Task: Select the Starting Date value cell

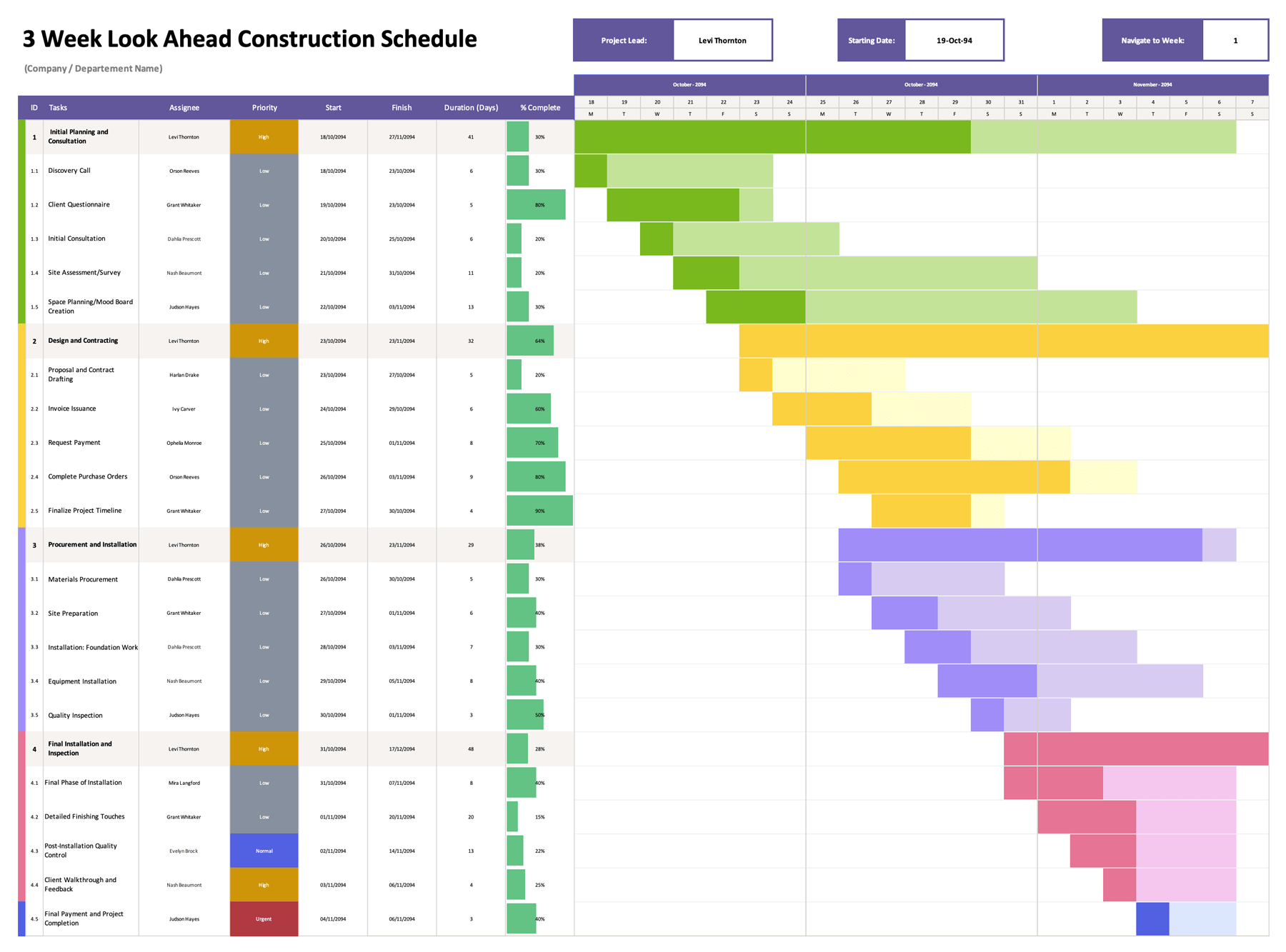Action: (x=954, y=41)
